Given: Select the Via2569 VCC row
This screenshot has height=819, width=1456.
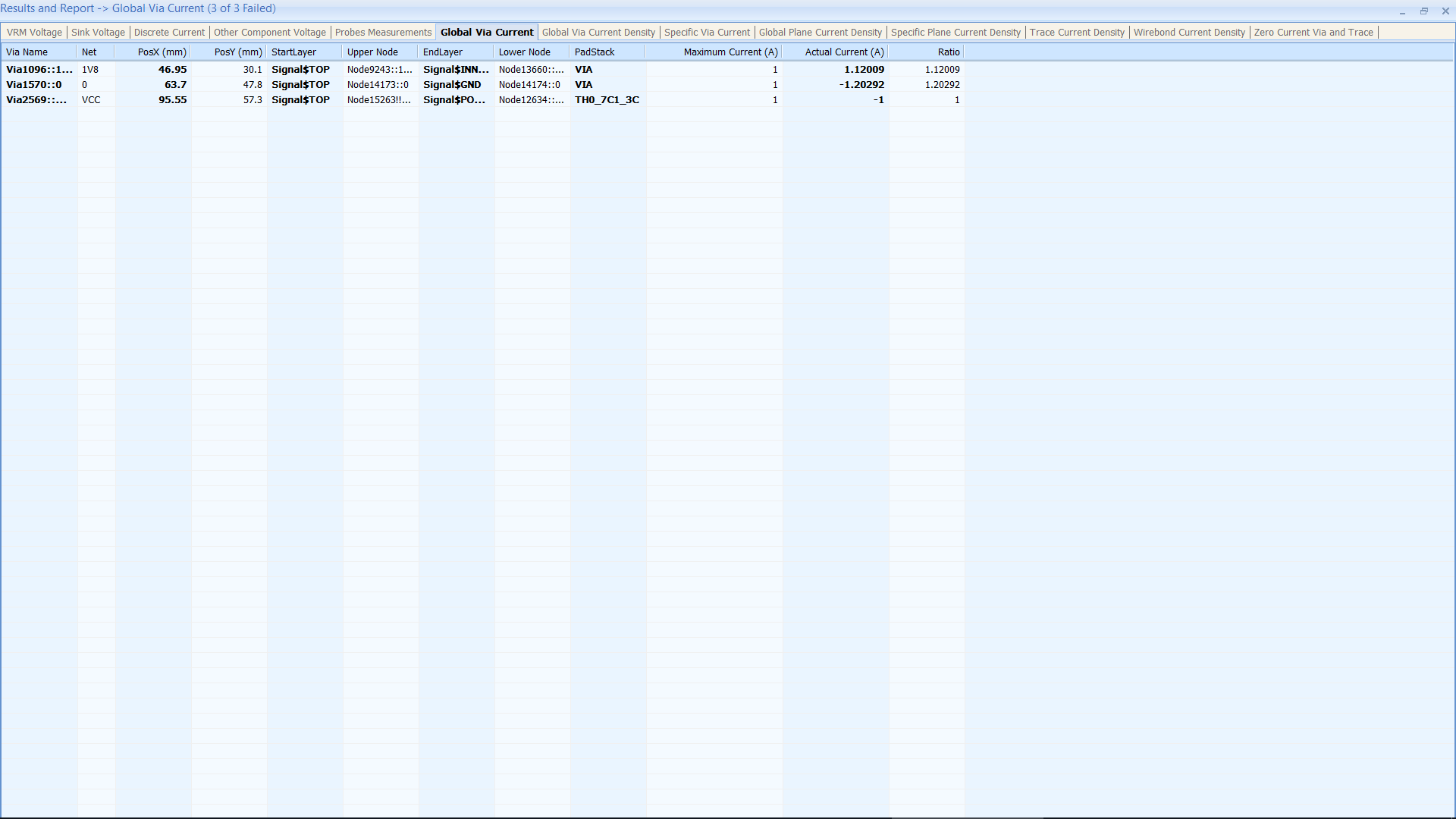Looking at the screenshot, I should [x=36, y=100].
